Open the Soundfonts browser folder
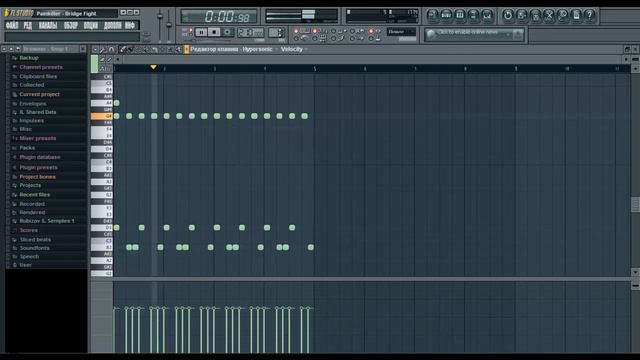The height and width of the screenshot is (360, 640). (x=34, y=248)
